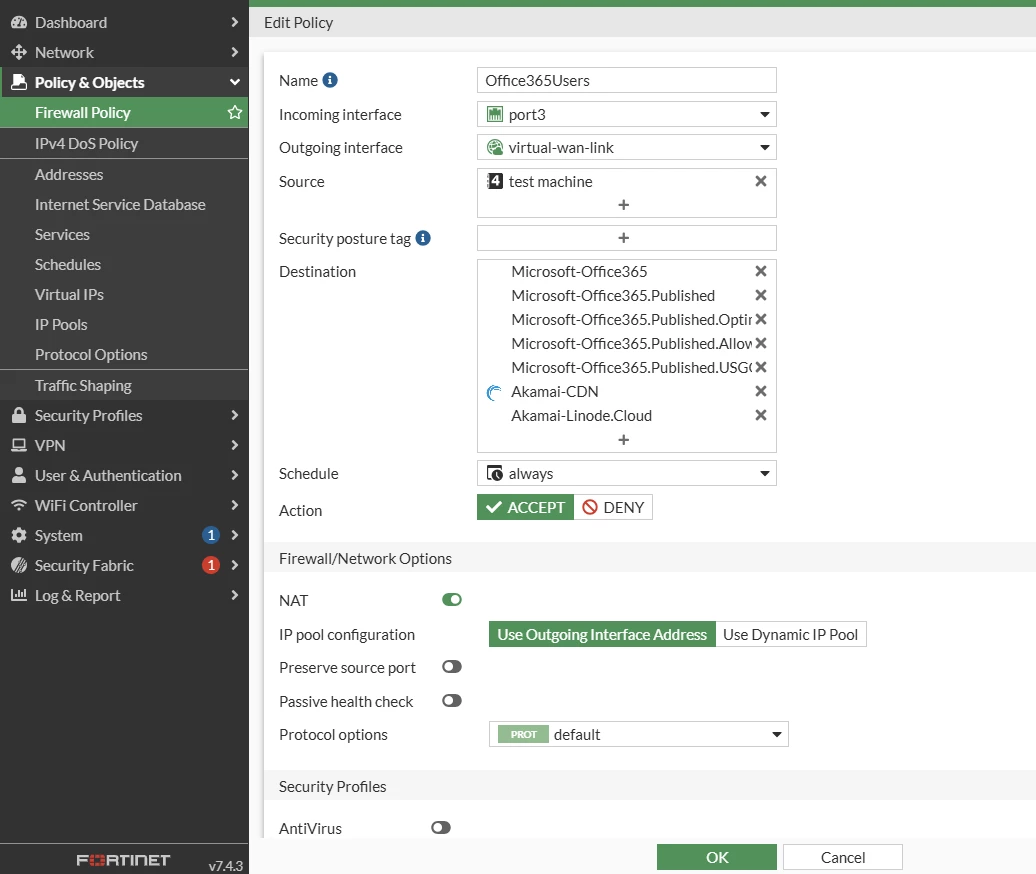Enable Preserve source port toggle
Image resolution: width=1036 pixels, height=874 pixels.
(x=452, y=667)
